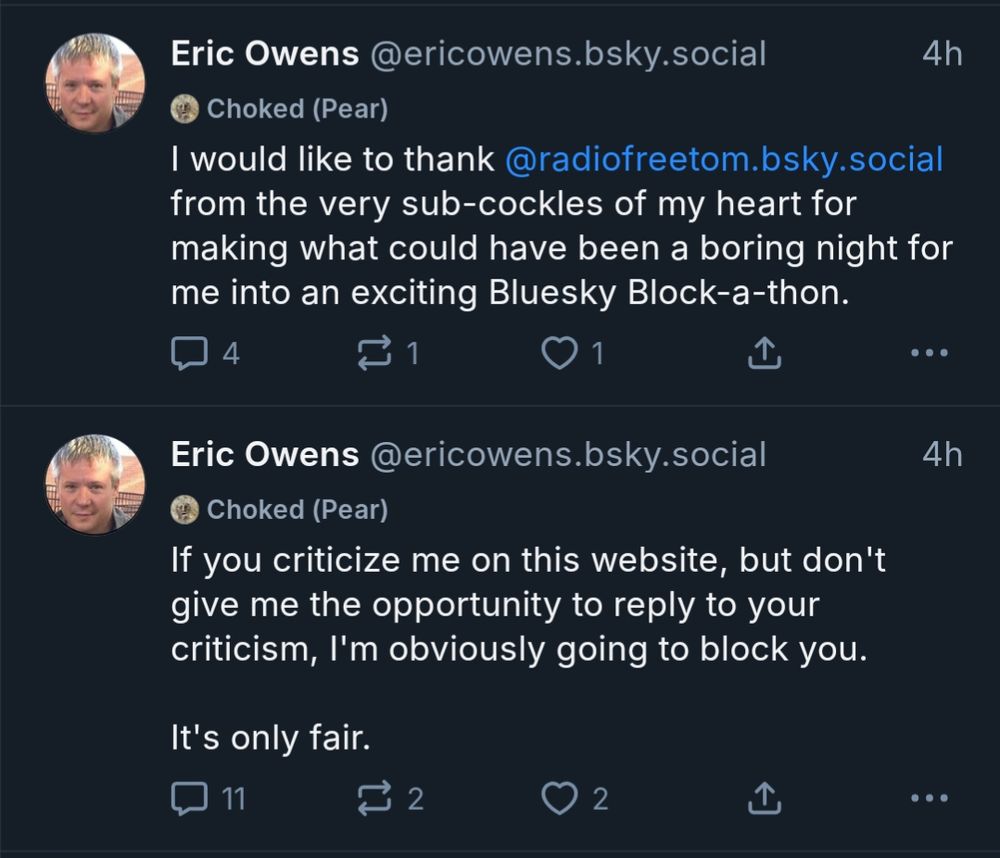Open the three-dot menu on the first post

pyautogui.click(x=930, y=352)
